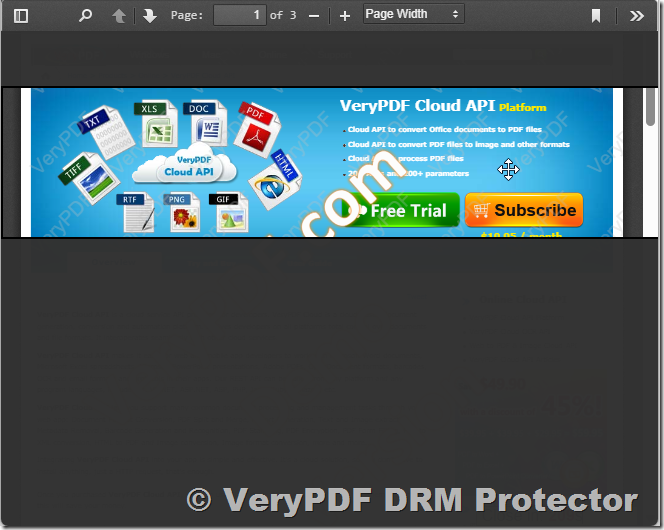Click the HTML file icon
Screen dimensions: 664x530
(276, 180)
